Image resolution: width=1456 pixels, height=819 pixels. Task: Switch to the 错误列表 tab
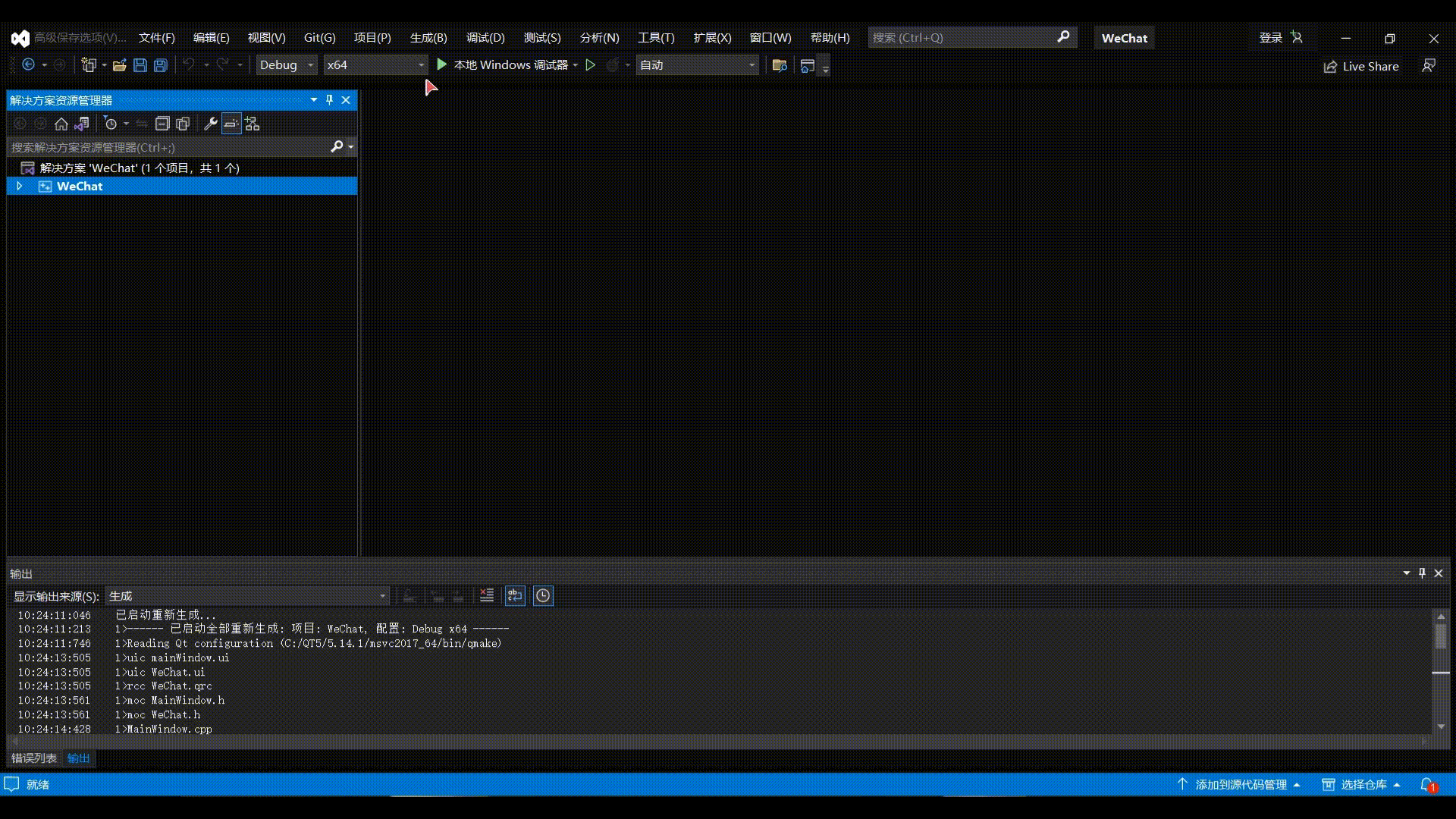click(34, 758)
